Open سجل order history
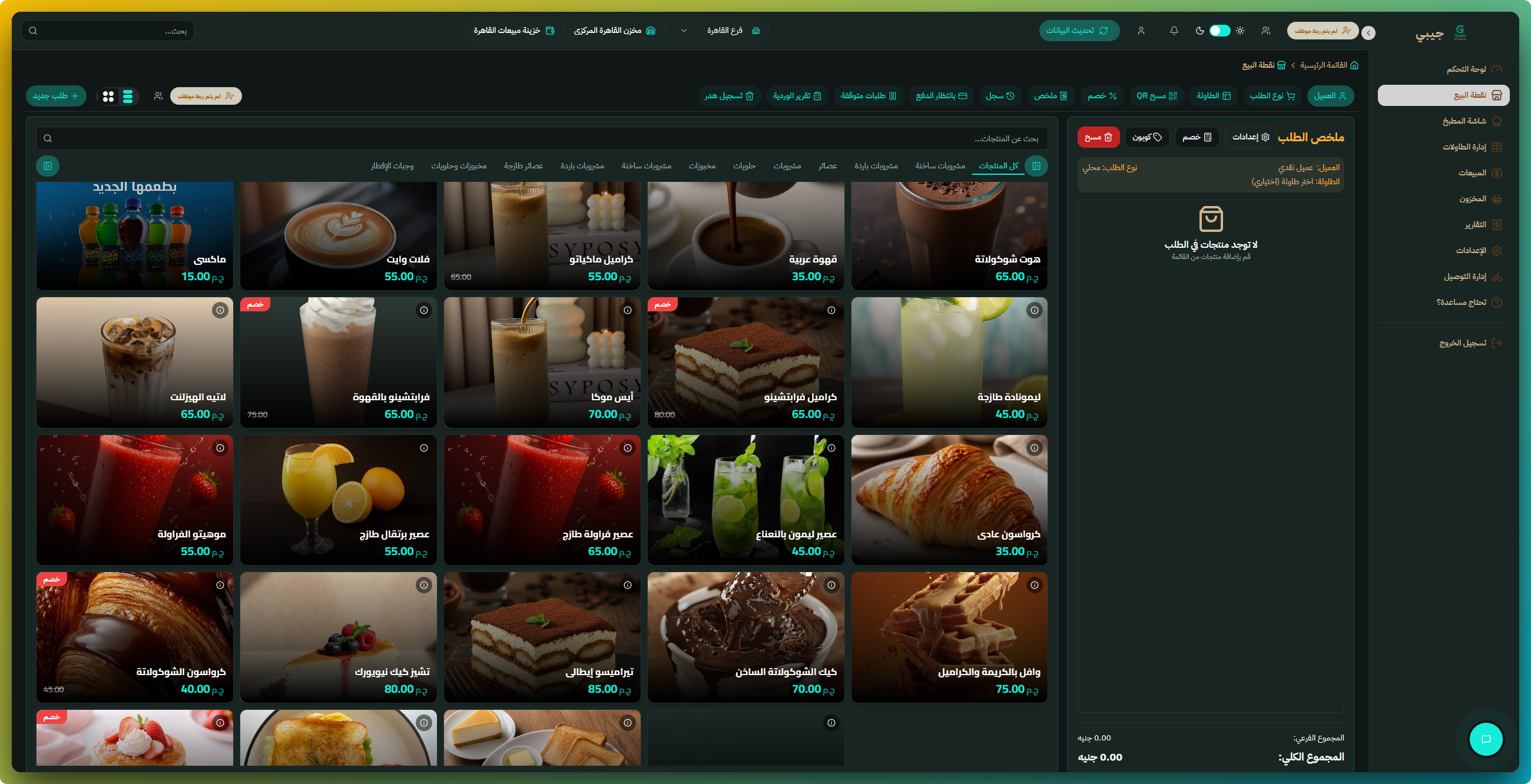Viewport: 1531px width, 784px height. [x=1000, y=95]
